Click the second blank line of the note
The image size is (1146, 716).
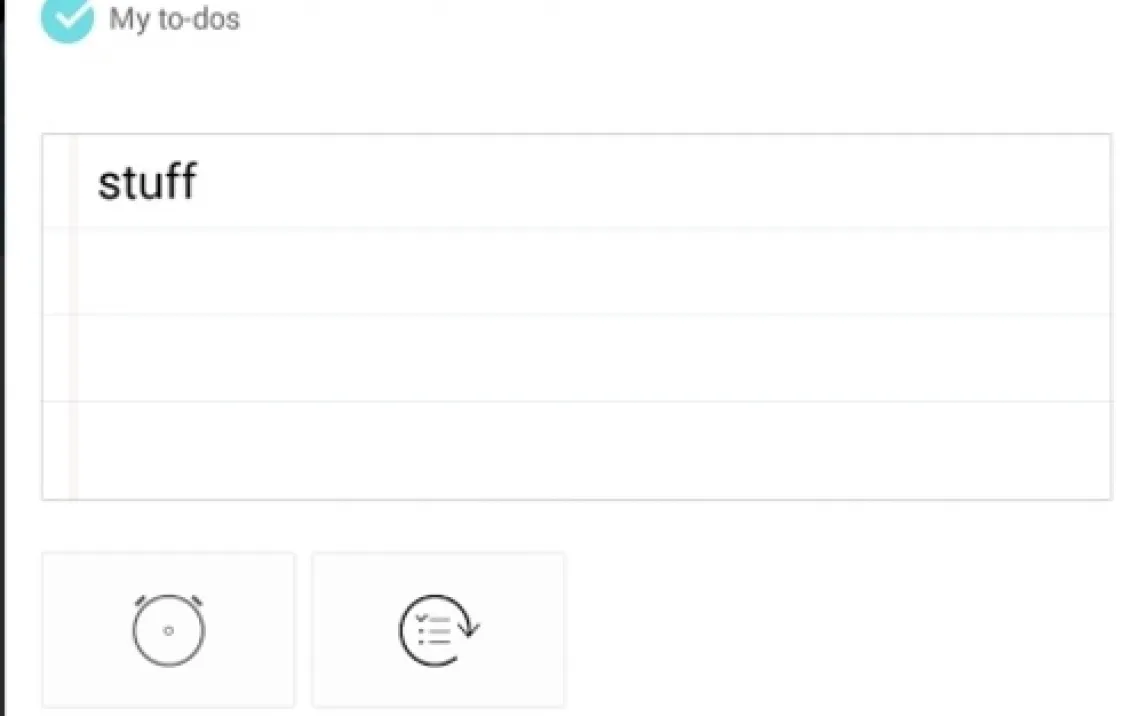[590, 272]
